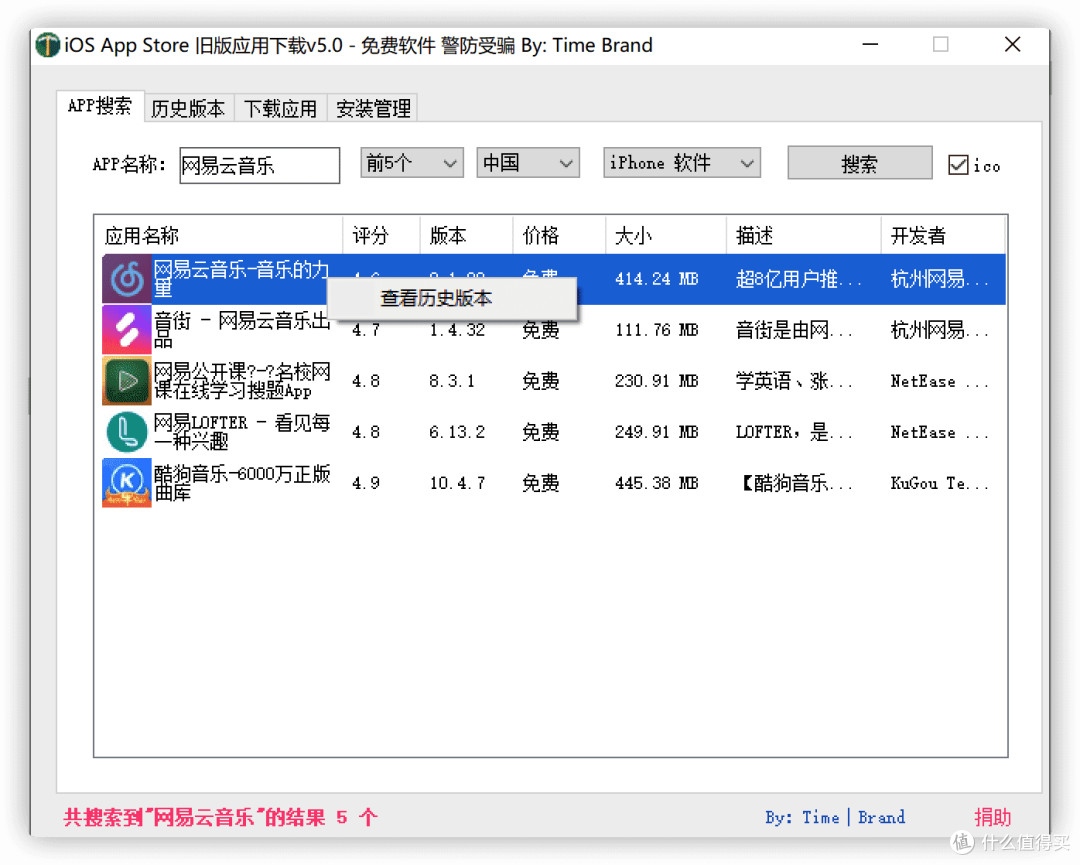Switch to the 历史版本 tab

point(189,108)
